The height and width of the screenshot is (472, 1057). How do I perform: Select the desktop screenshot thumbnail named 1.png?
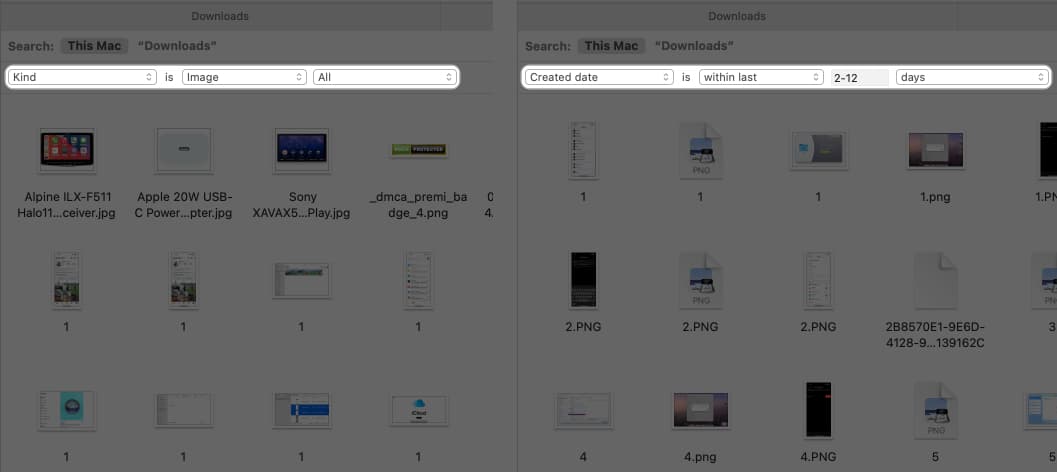tap(935, 150)
